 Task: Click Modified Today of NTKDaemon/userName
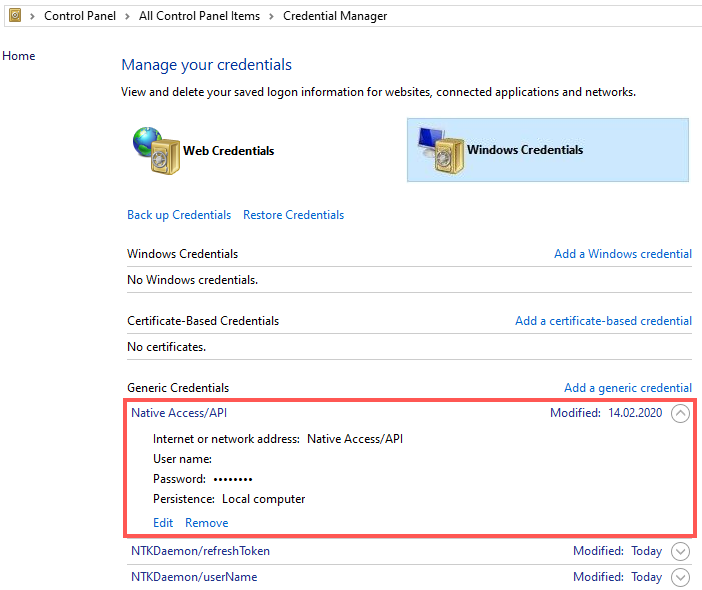pos(617,577)
